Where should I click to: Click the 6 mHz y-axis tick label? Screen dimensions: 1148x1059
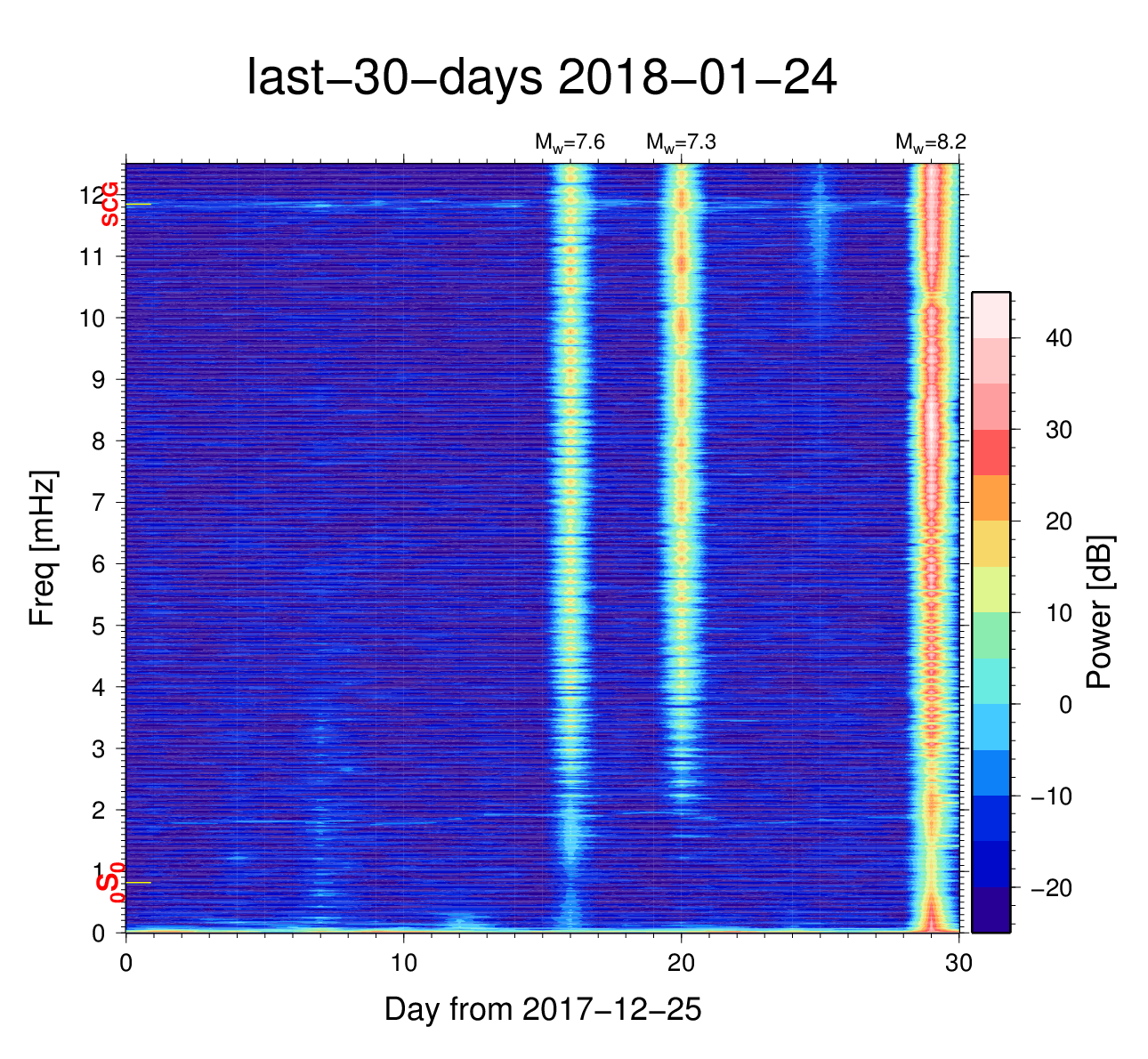[x=99, y=564]
